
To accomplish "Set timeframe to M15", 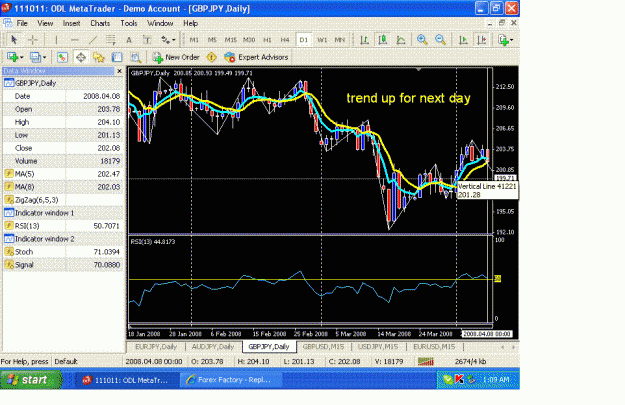I will [230, 40].
